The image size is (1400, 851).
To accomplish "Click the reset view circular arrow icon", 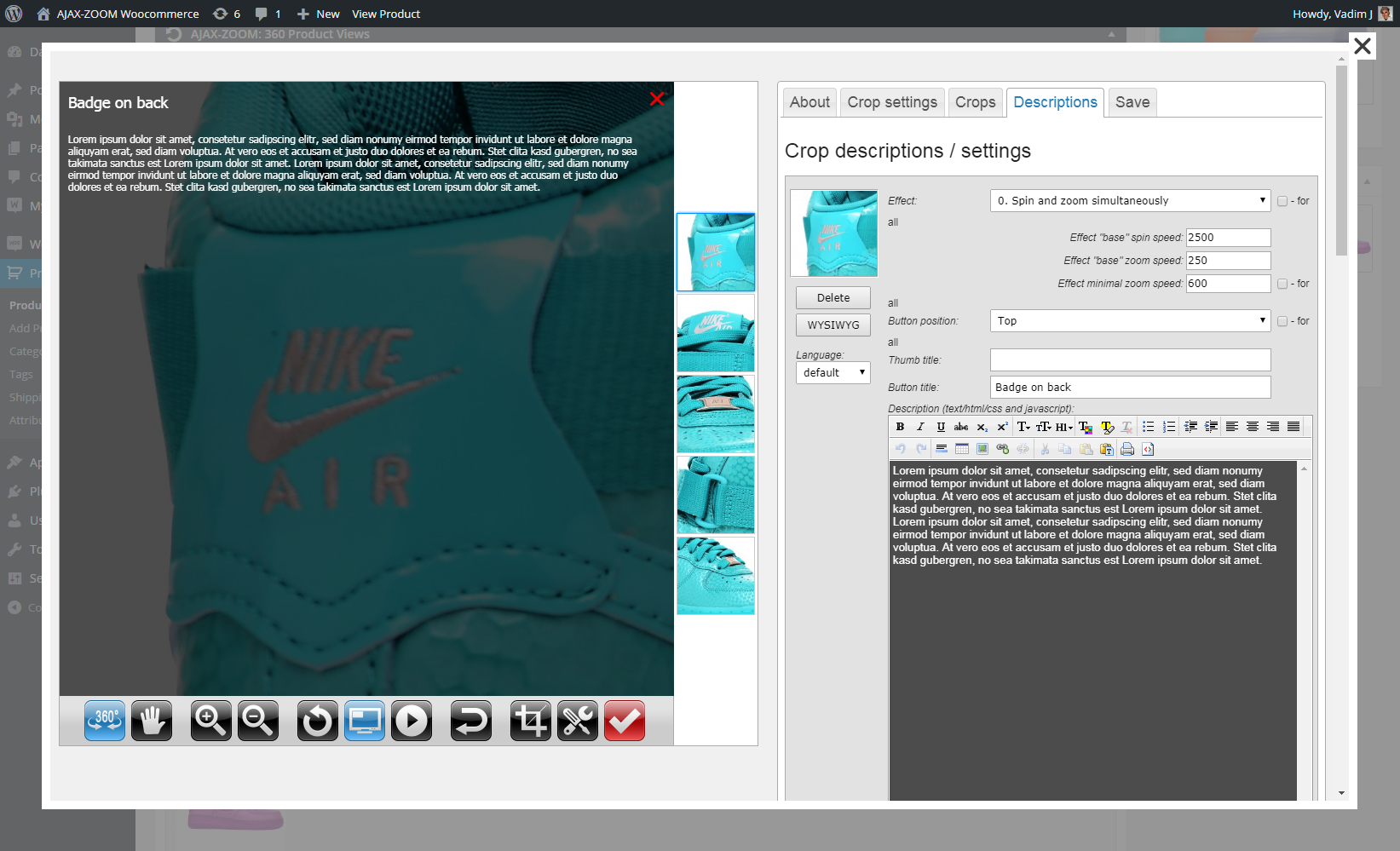I will (318, 721).
